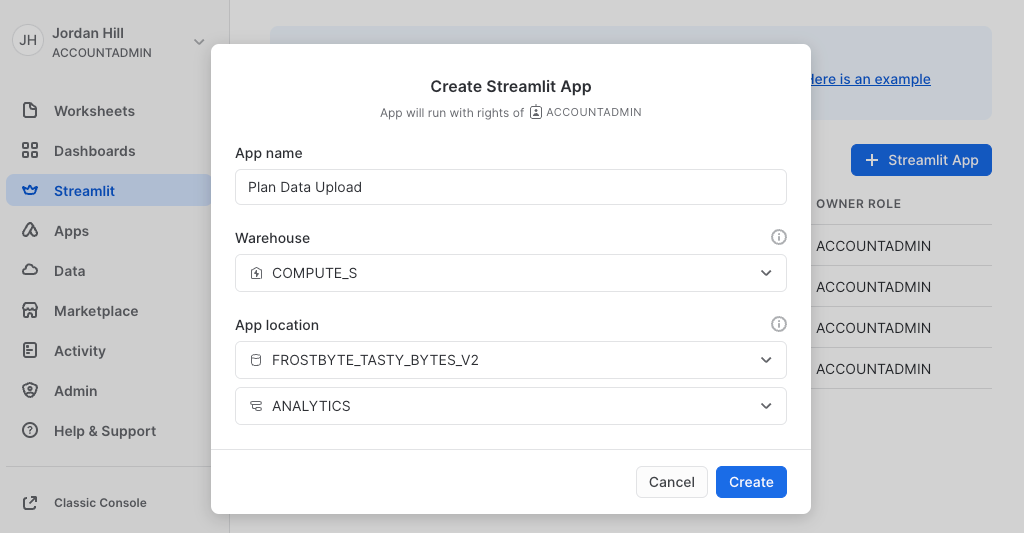
Task: Click the Marketplace storefront icon
Action: click(x=30, y=311)
